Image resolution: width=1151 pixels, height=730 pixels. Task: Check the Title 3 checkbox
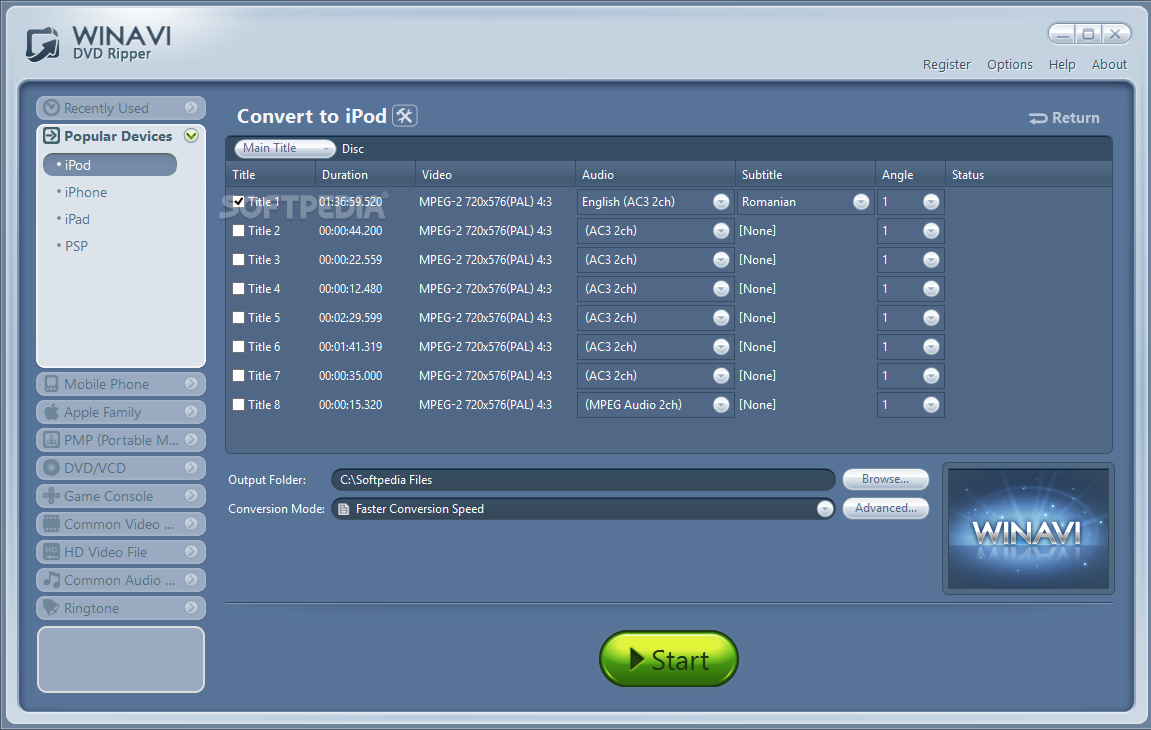coord(239,259)
